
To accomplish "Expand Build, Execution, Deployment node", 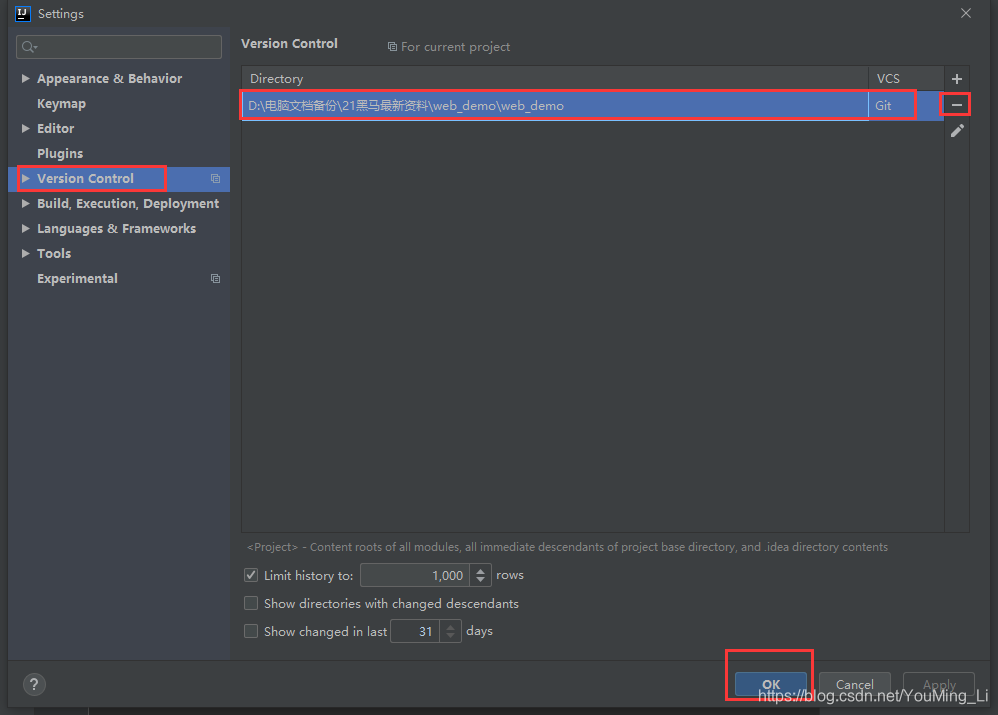I will click(x=25, y=204).
